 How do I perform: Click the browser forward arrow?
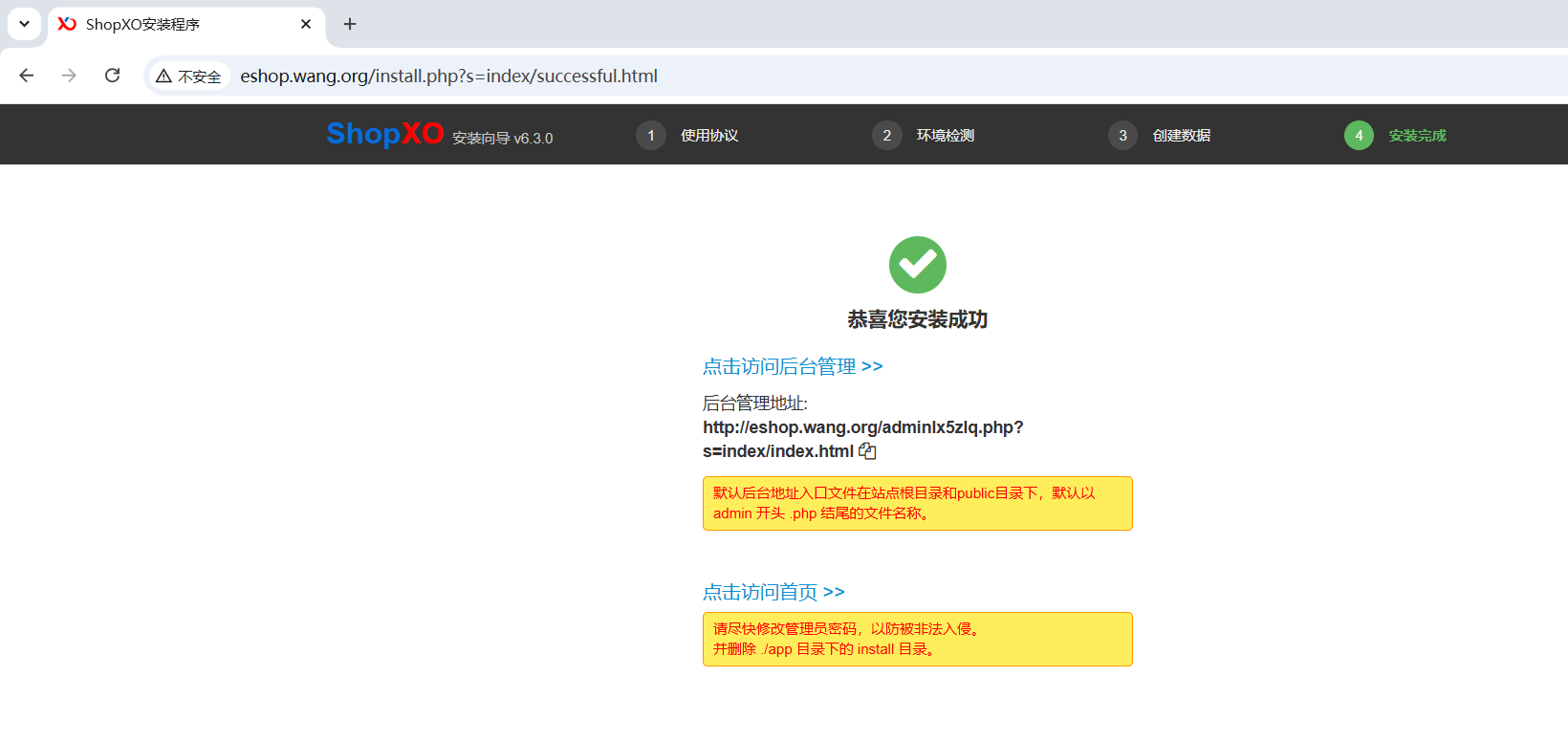click(69, 76)
